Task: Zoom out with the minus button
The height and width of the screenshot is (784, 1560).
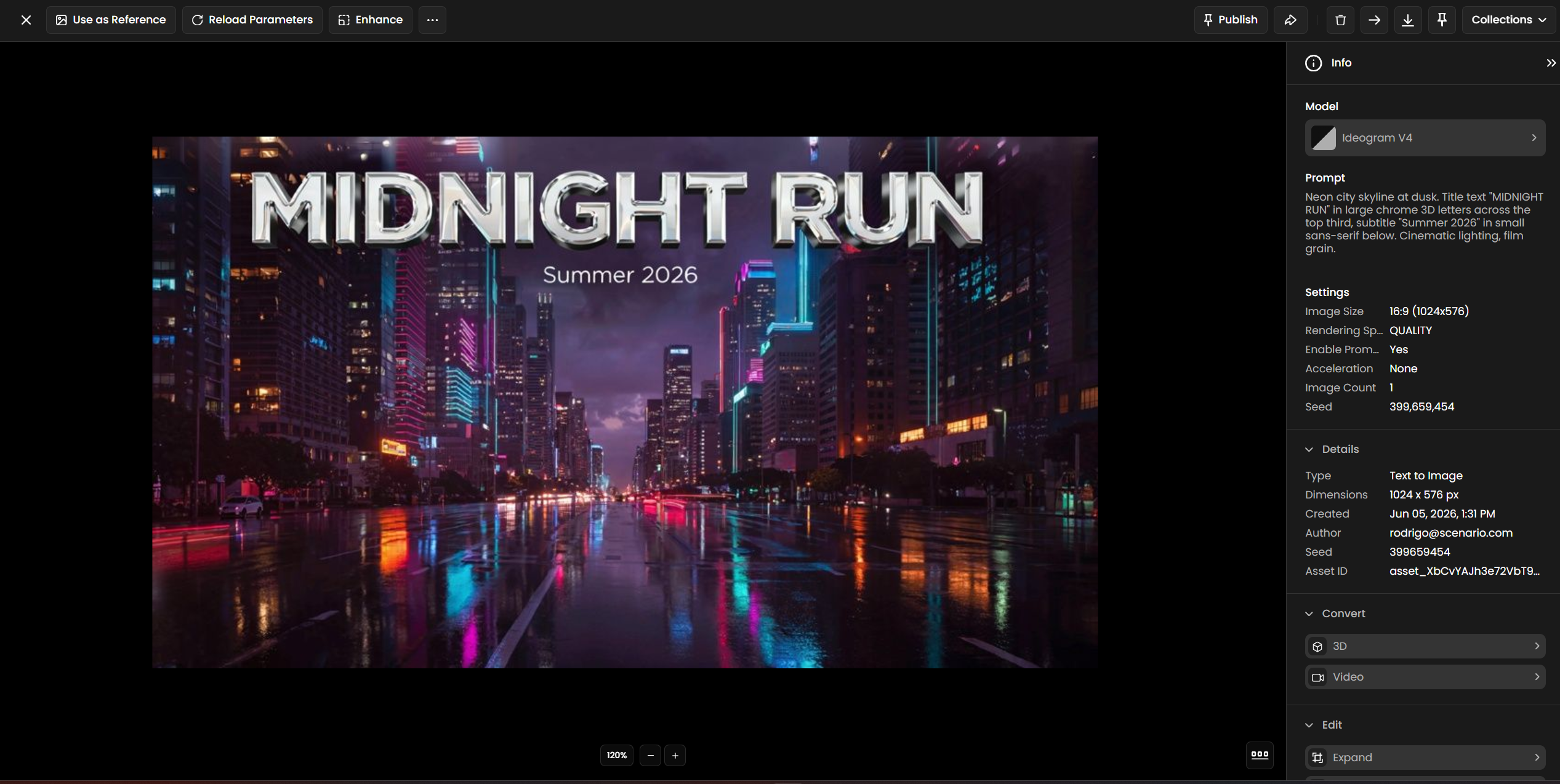Action: pos(651,755)
